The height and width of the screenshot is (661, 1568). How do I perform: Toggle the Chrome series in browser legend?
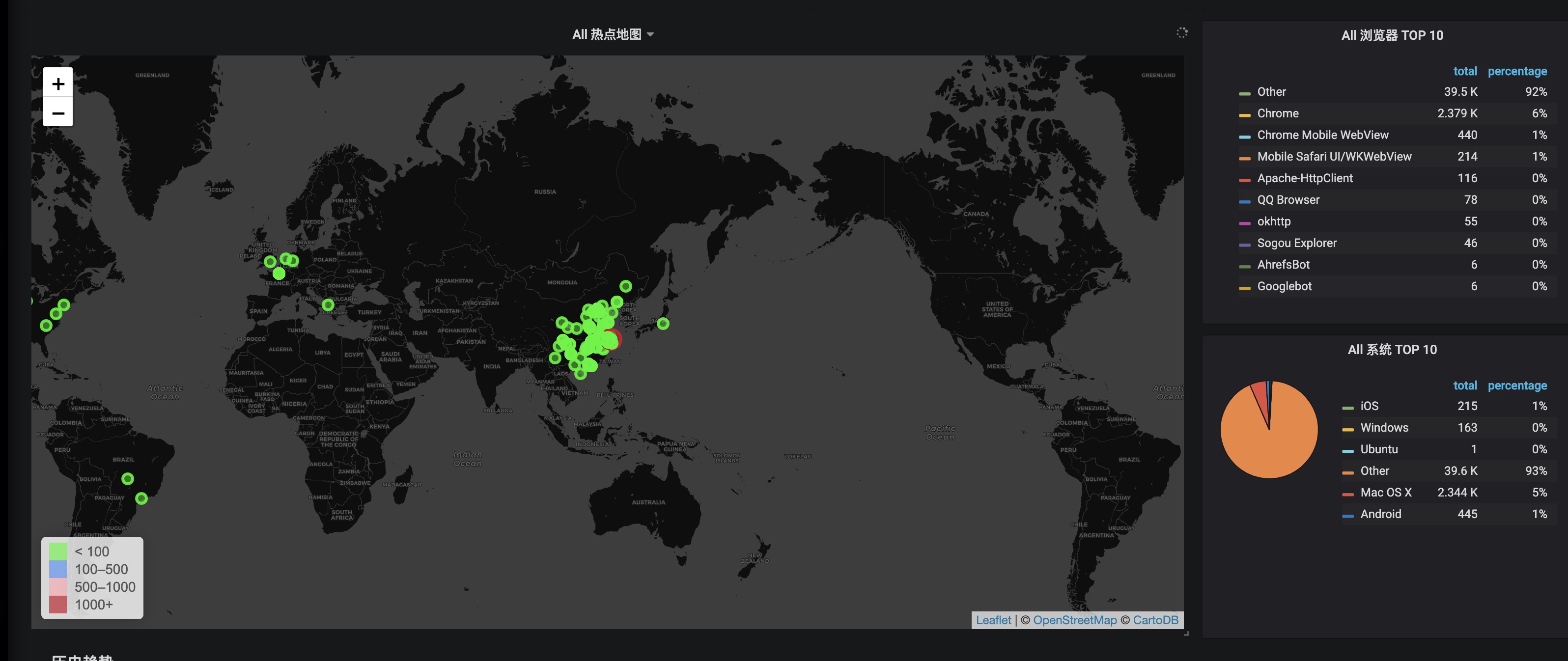click(1278, 113)
